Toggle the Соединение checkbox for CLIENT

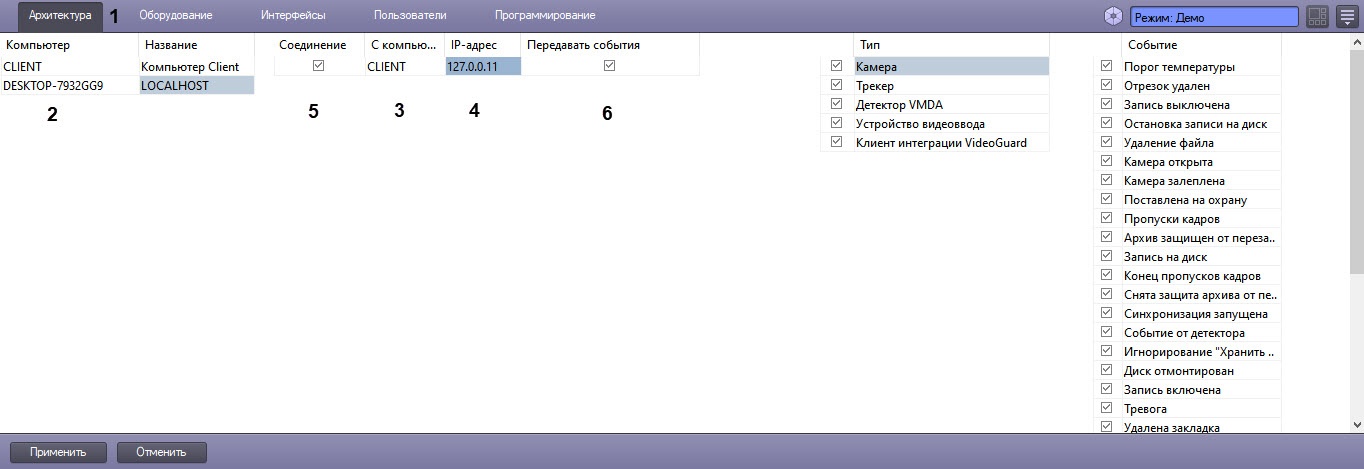318,66
